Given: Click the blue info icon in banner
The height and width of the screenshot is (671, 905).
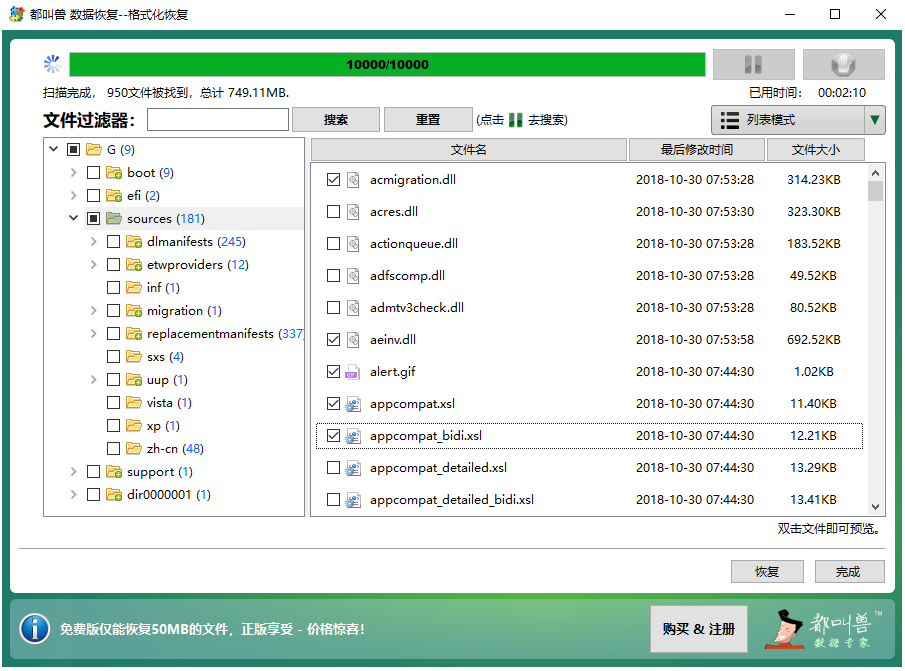Looking at the screenshot, I should click(x=35, y=628).
